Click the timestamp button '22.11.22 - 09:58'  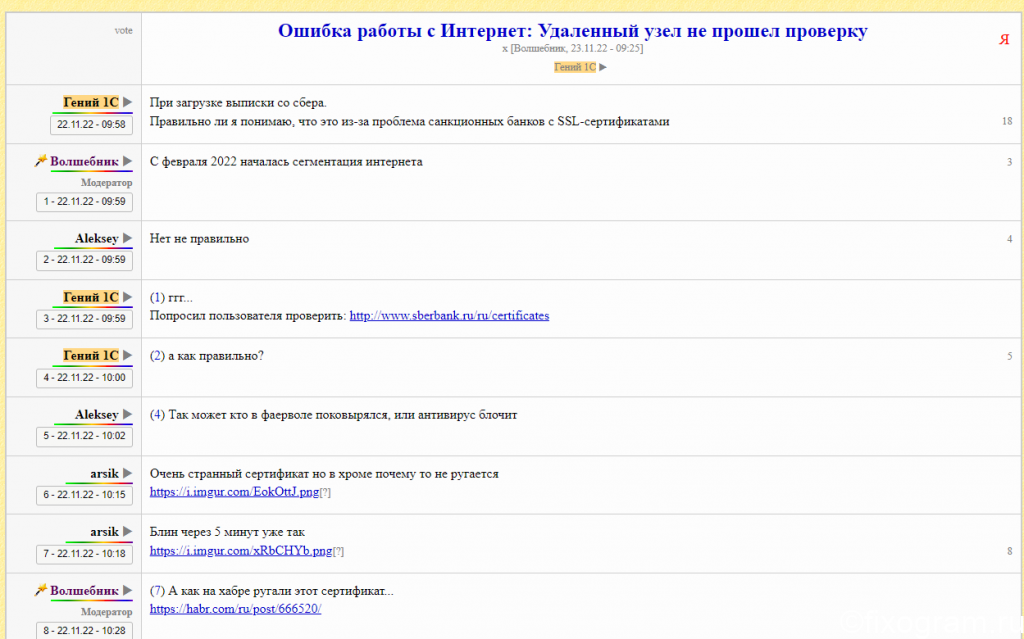click(x=91, y=124)
